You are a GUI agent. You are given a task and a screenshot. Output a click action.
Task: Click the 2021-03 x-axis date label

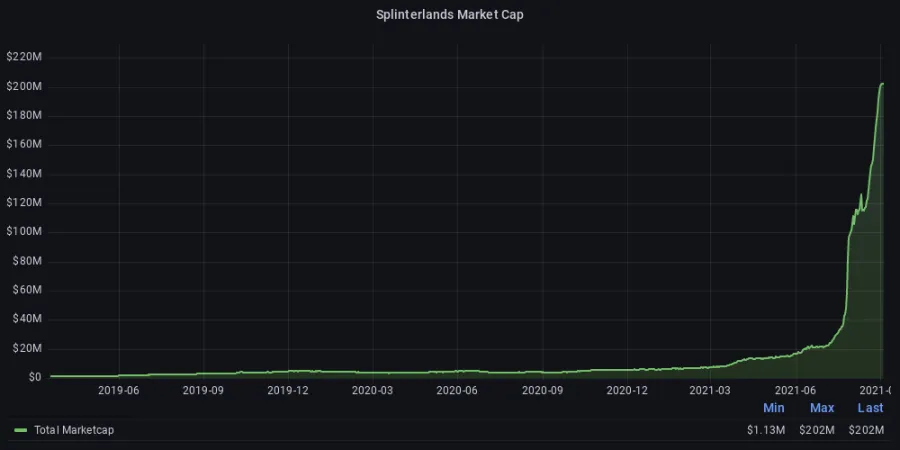(711, 390)
